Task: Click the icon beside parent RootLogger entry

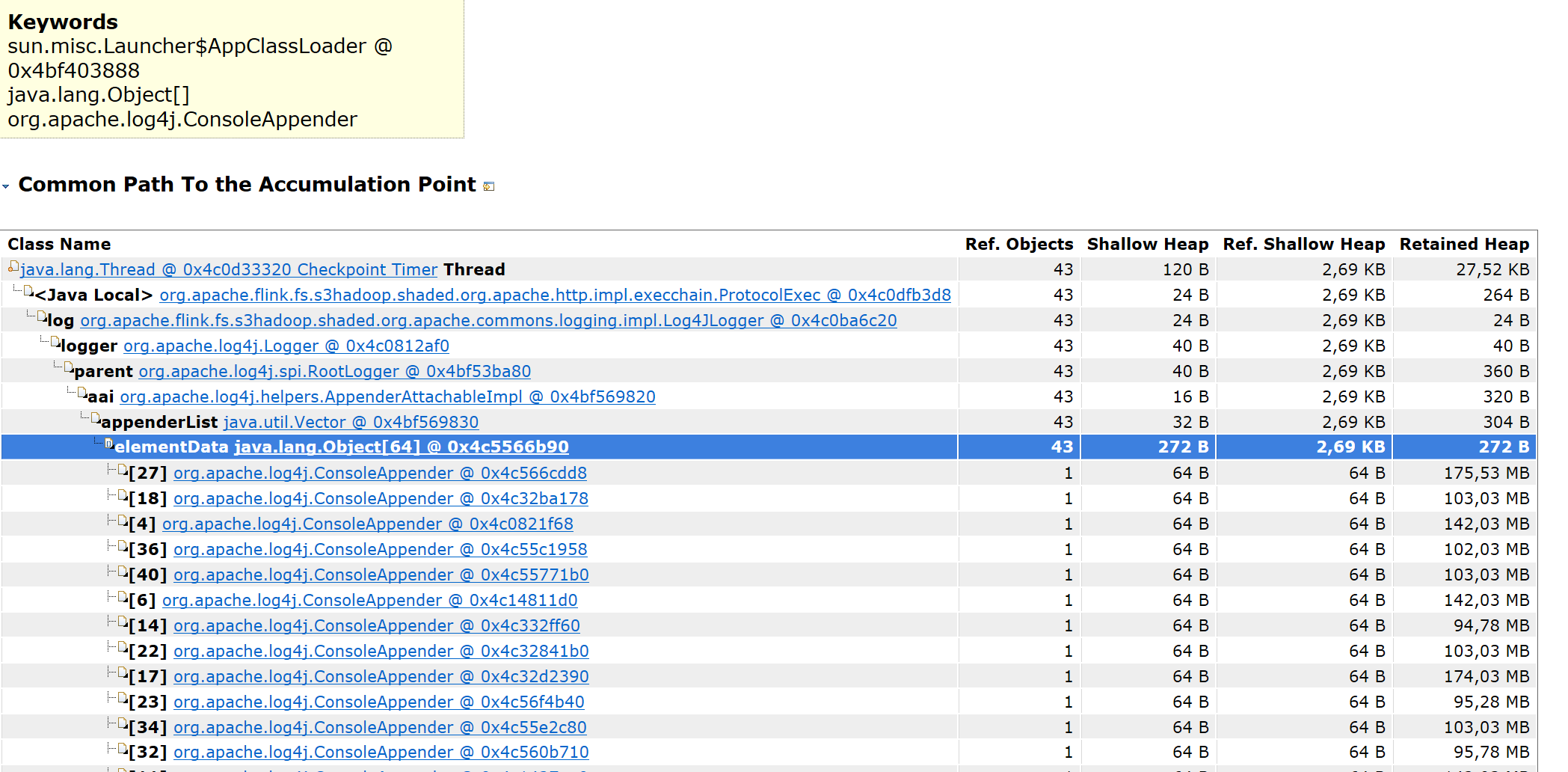Action: (69, 368)
